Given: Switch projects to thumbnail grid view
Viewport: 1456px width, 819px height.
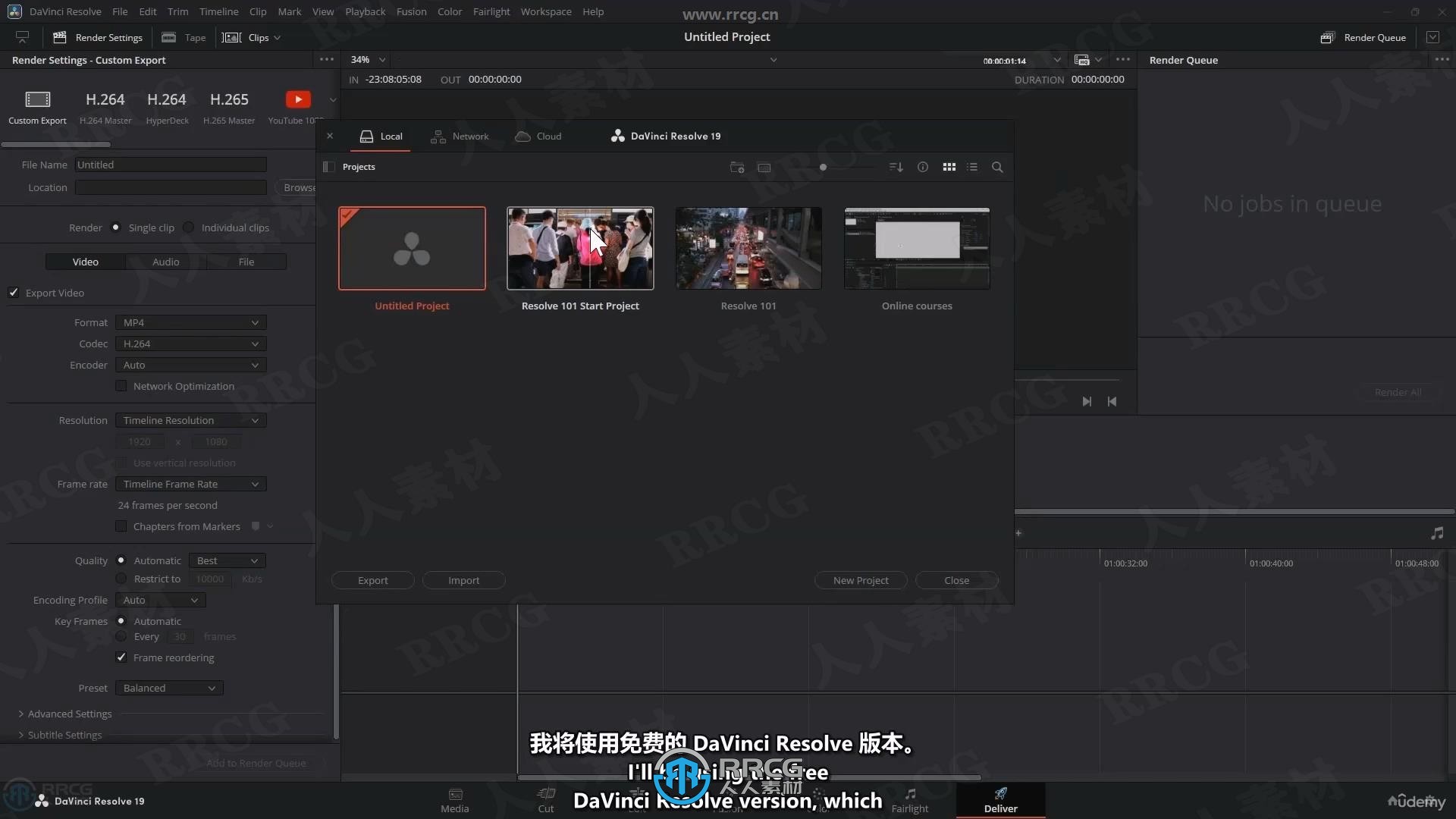Looking at the screenshot, I should 949,167.
